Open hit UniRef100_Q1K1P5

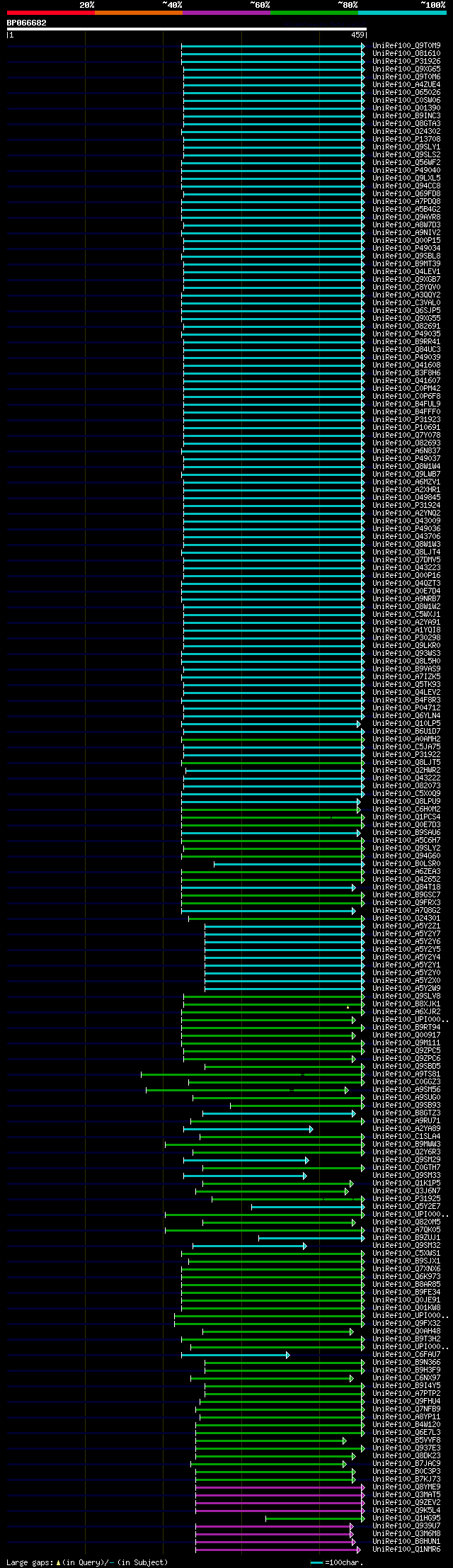406,1183
